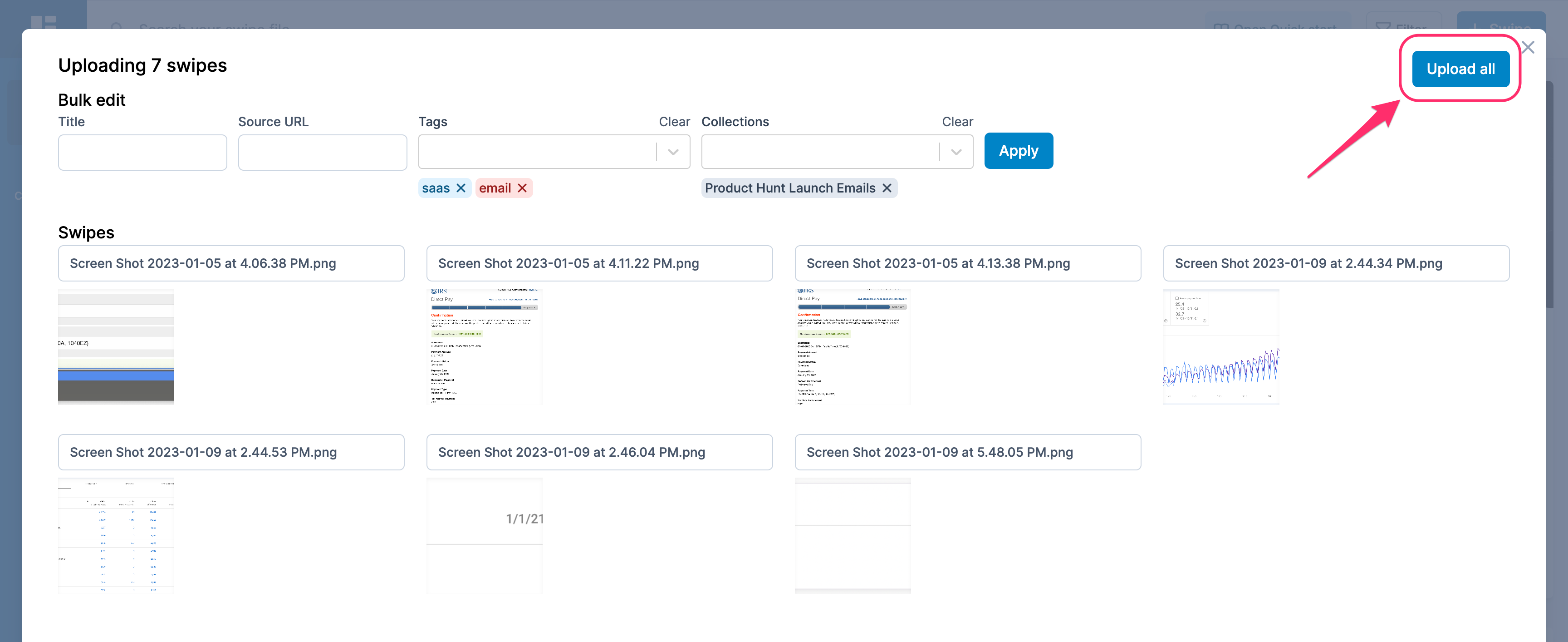Expand the Collections dropdown arrow
The height and width of the screenshot is (642, 1568).
point(956,152)
